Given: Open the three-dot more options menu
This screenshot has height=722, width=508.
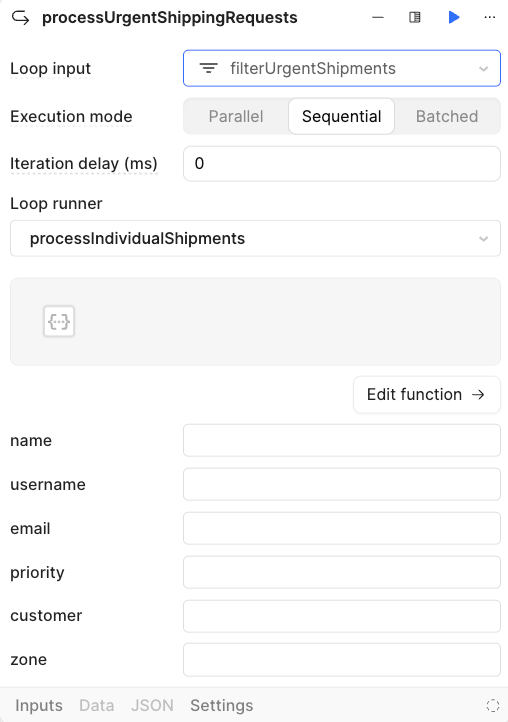Looking at the screenshot, I should [490, 17].
